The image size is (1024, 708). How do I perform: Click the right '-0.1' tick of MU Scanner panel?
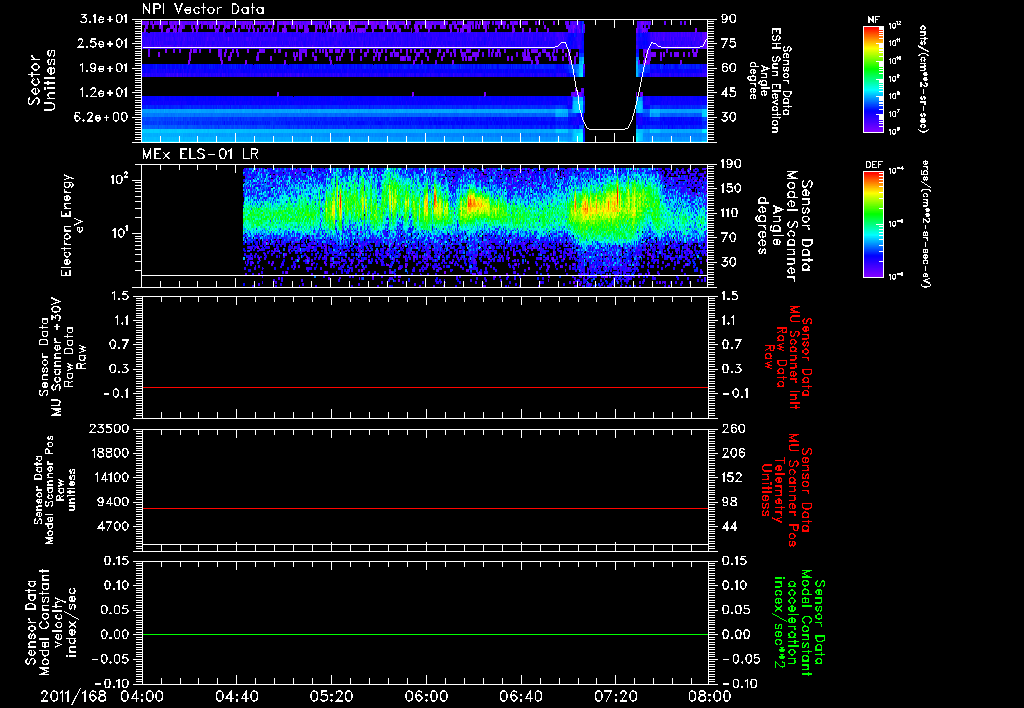click(735, 393)
